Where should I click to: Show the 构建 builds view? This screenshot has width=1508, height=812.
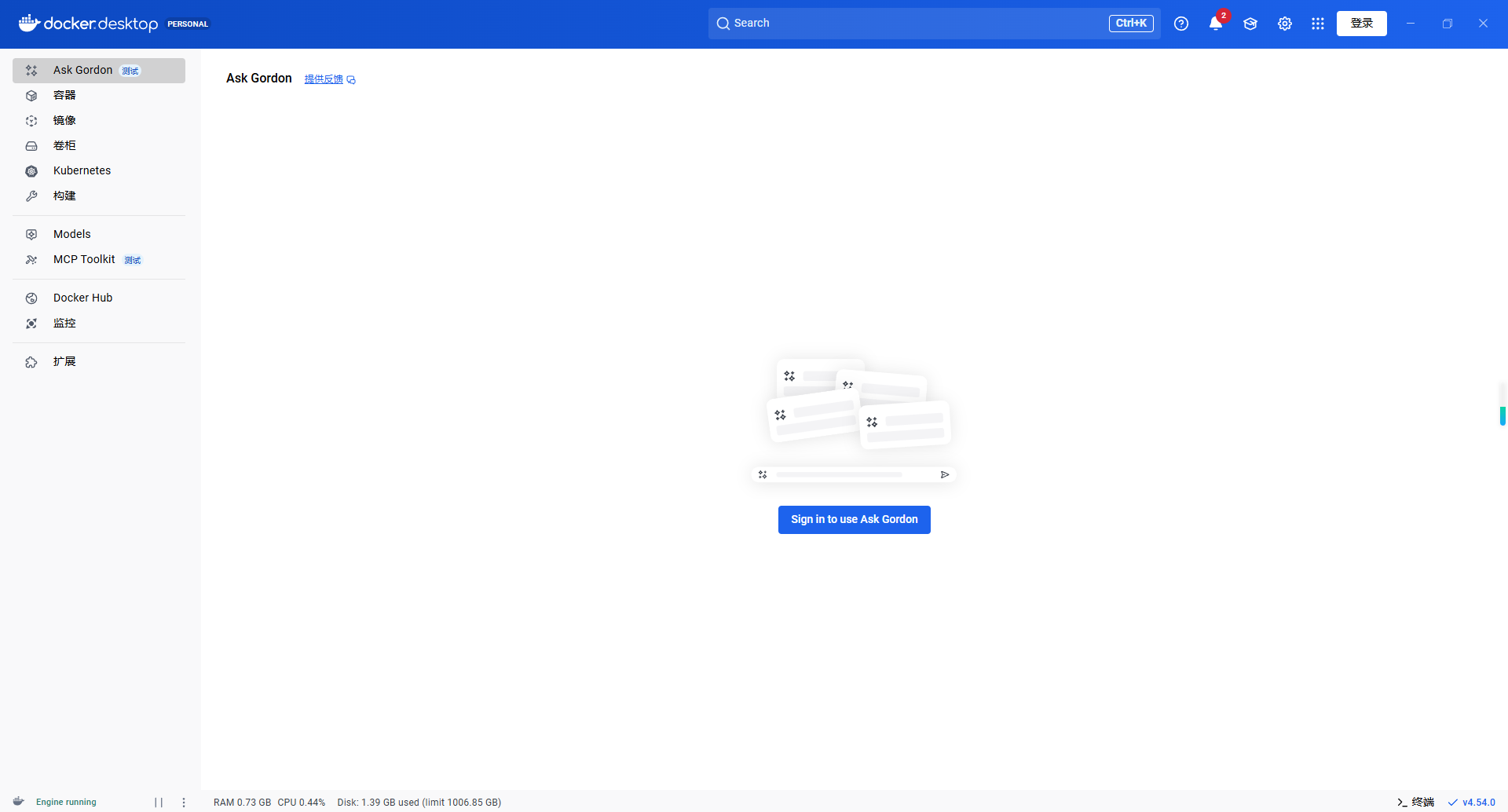(99, 196)
